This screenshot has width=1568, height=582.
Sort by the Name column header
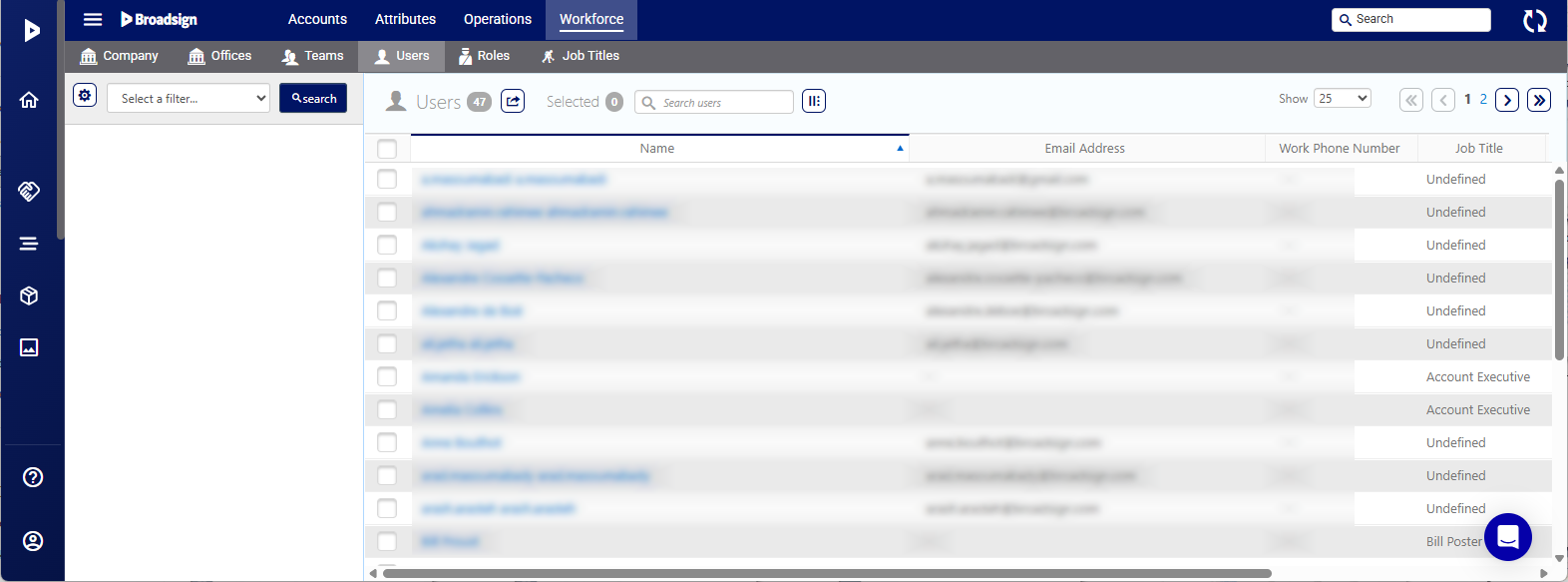click(657, 149)
